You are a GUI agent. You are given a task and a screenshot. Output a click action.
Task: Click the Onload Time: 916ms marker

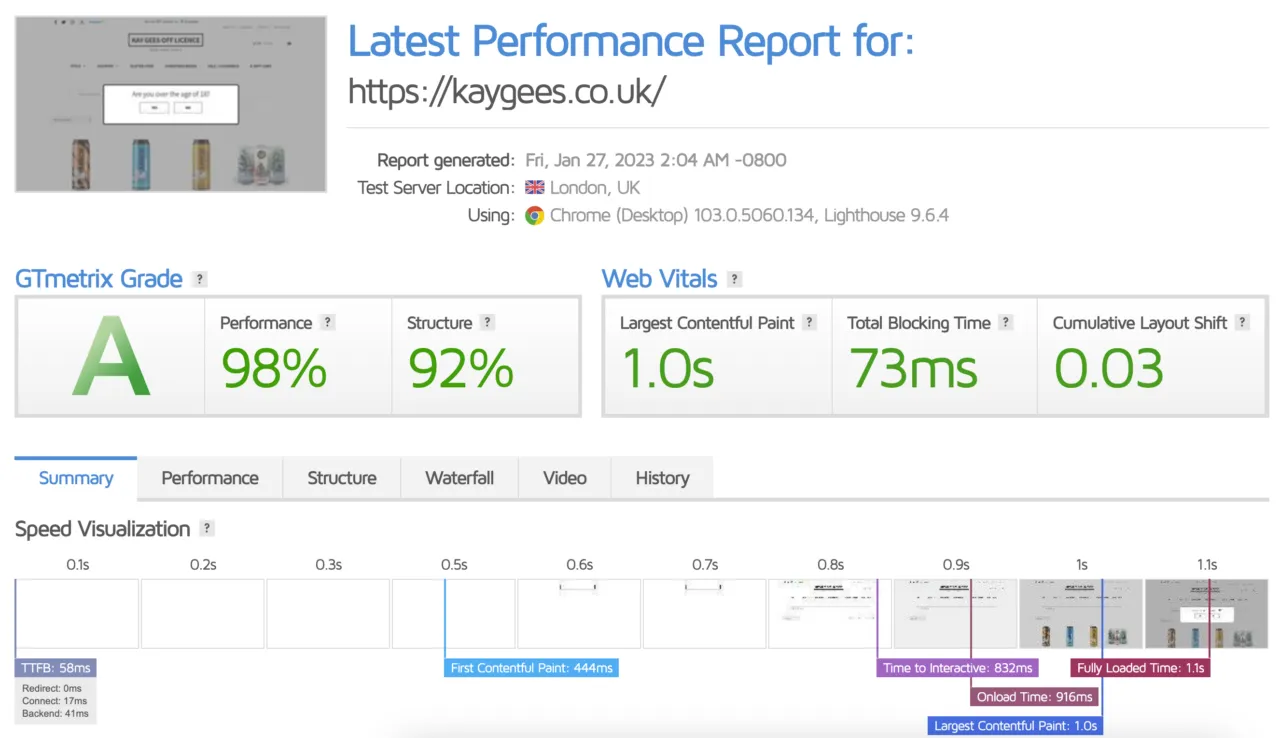pos(1035,697)
